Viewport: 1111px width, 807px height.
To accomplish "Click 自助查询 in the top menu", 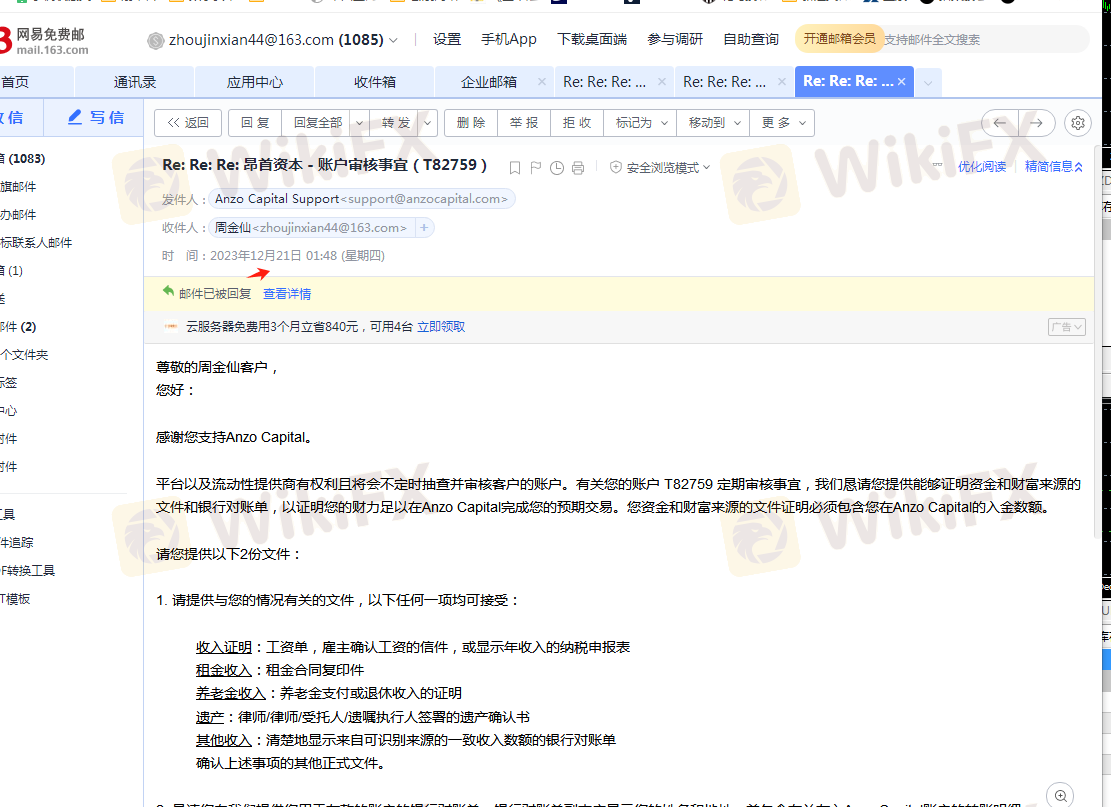I will pos(750,40).
